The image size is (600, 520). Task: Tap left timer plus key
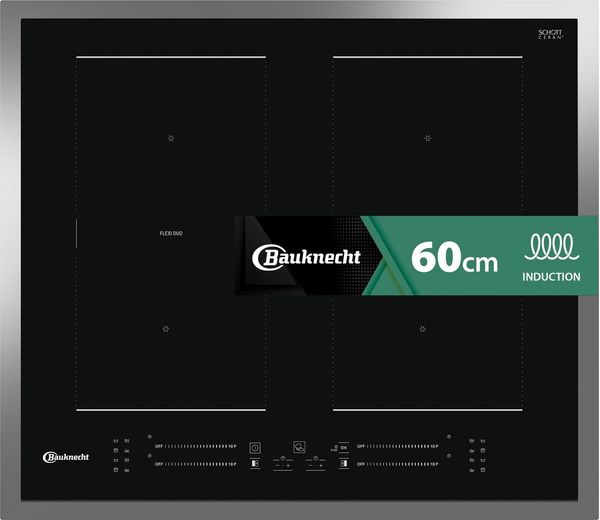click(288, 465)
